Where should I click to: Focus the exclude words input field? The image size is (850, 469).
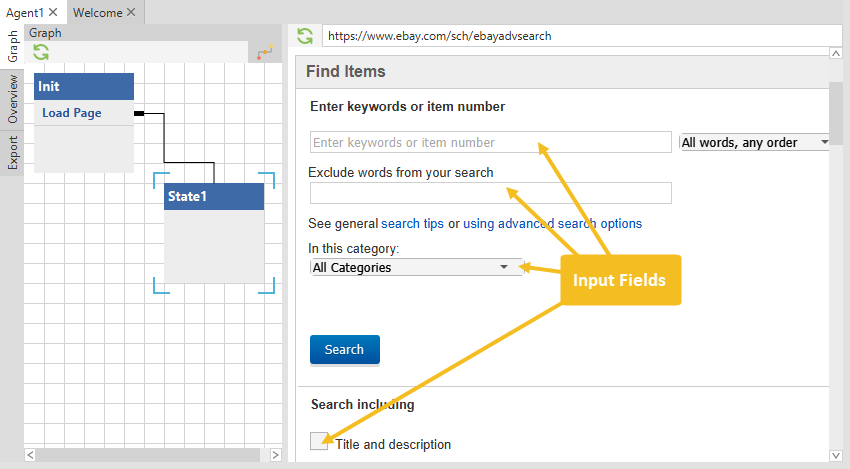(x=491, y=193)
